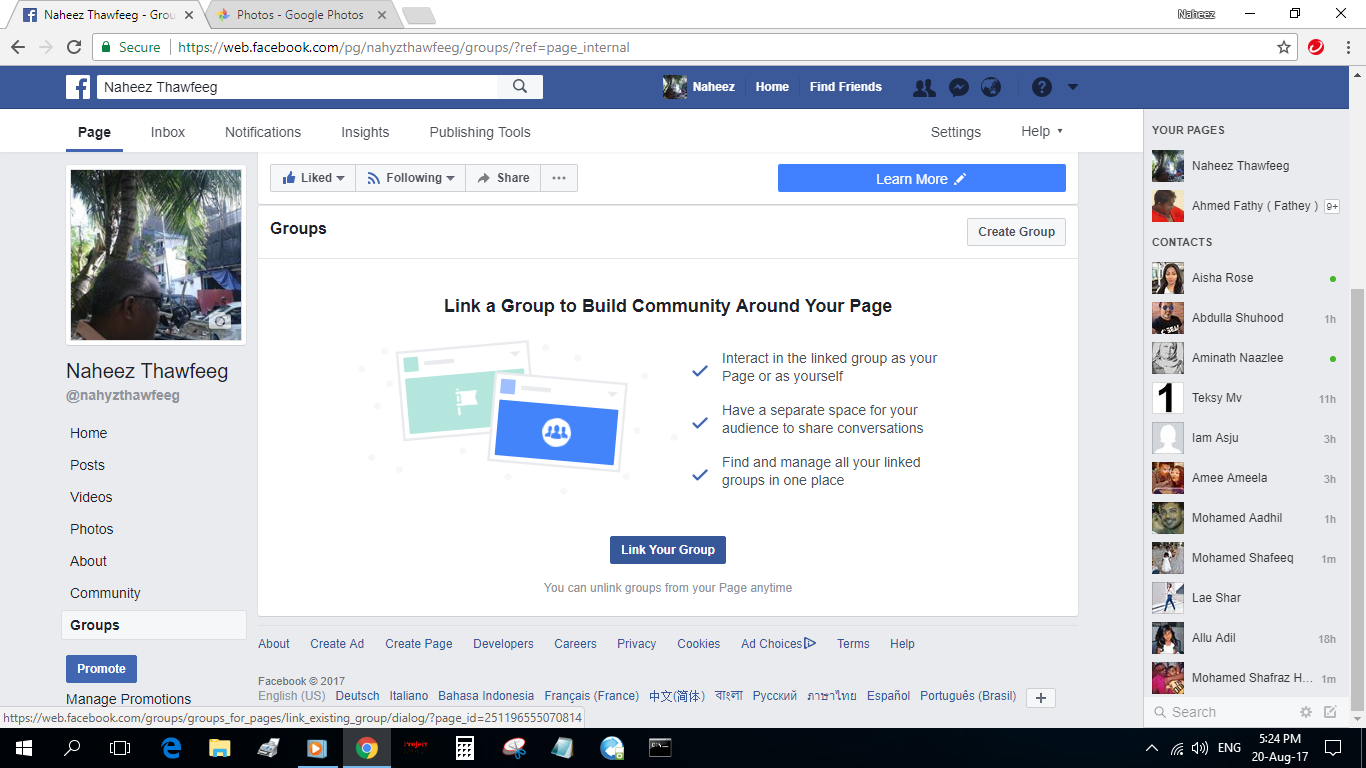Screen dimensions: 1366x768
Task: Open chat with Abdulla Shuhood
Action: (1244, 318)
